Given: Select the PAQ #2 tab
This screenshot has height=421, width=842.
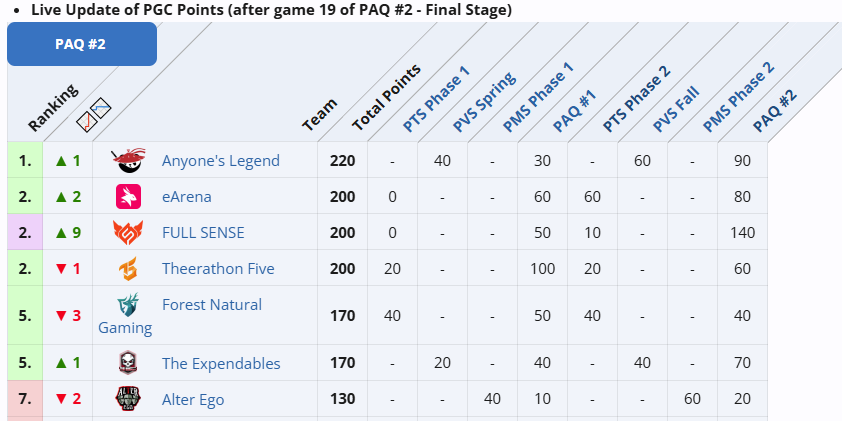Looking at the screenshot, I should pyautogui.click(x=81, y=44).
